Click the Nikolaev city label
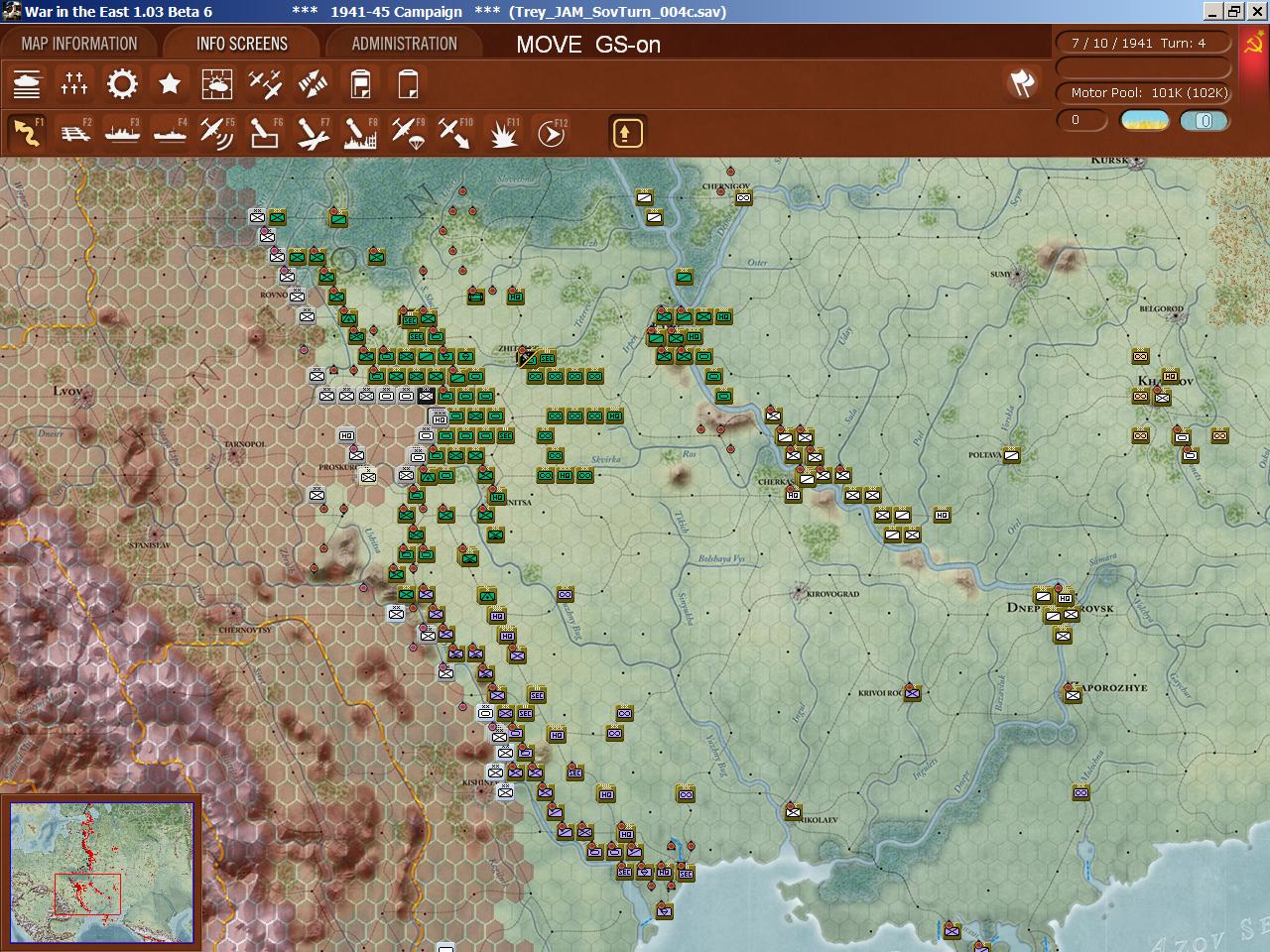Image resolution: width=1270 pixels, height=952 pixels. coord(819,820)
